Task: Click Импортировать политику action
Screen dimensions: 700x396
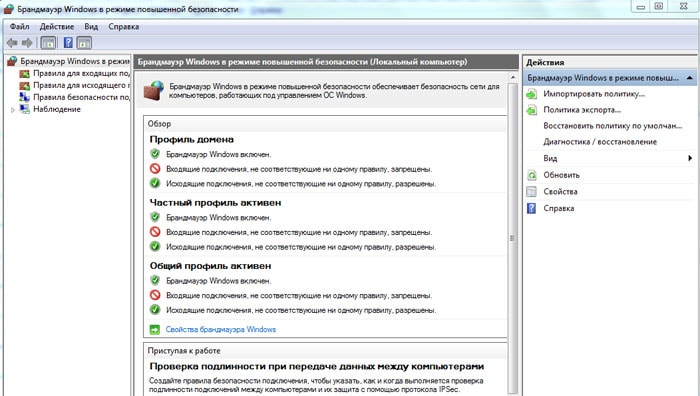Action: pyautogui.click(x=594, y=94)
